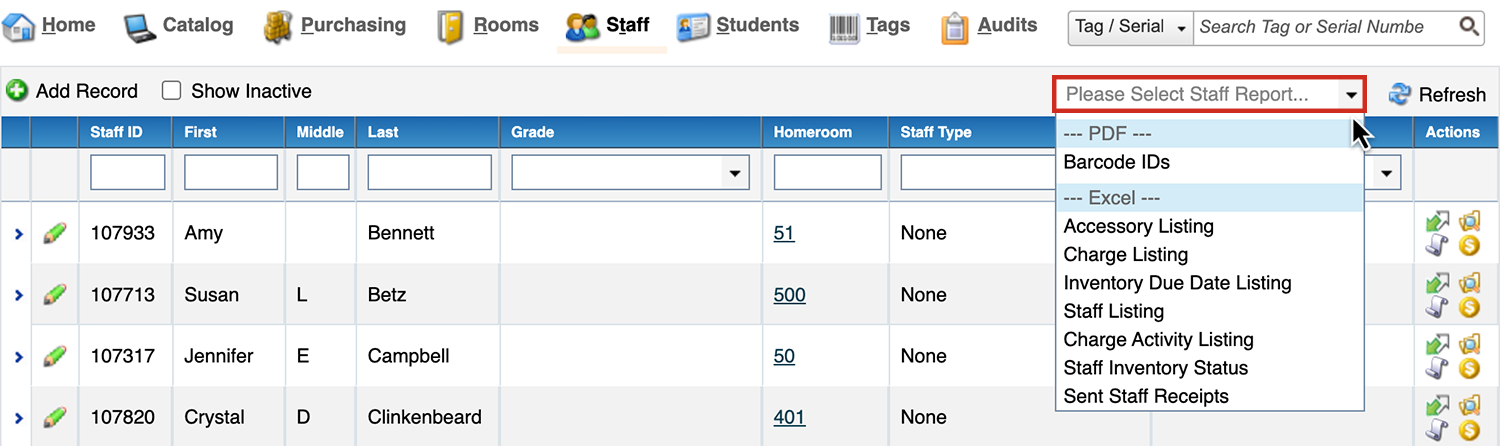Click the receipt scroll icon in Campbell's row

click(x=1437, y=368)
